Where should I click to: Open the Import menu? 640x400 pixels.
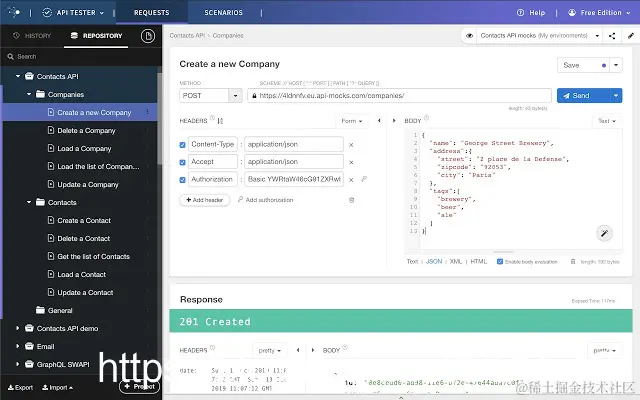click(58, 387)
